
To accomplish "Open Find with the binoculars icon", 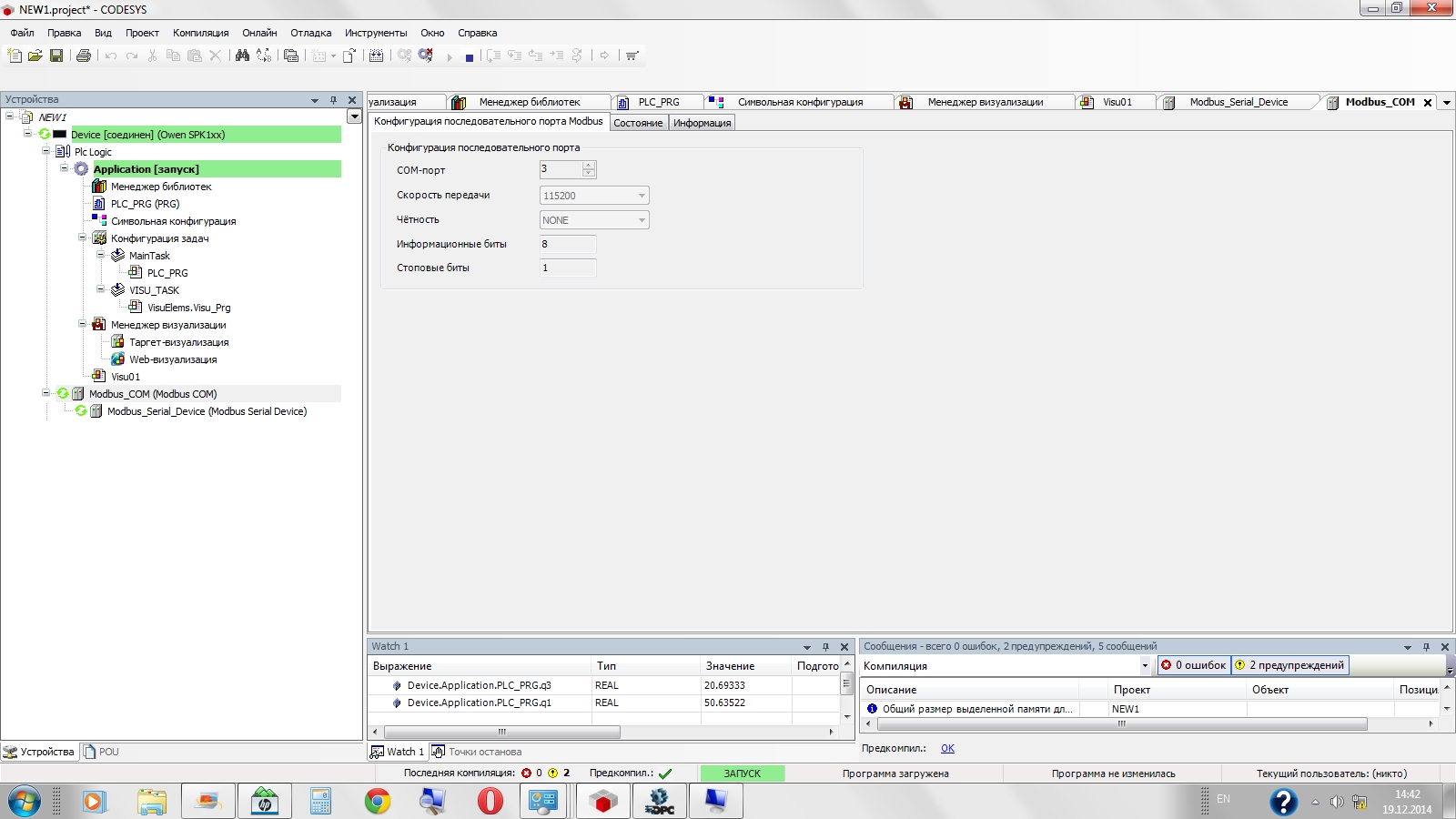I will coord(242,56).
